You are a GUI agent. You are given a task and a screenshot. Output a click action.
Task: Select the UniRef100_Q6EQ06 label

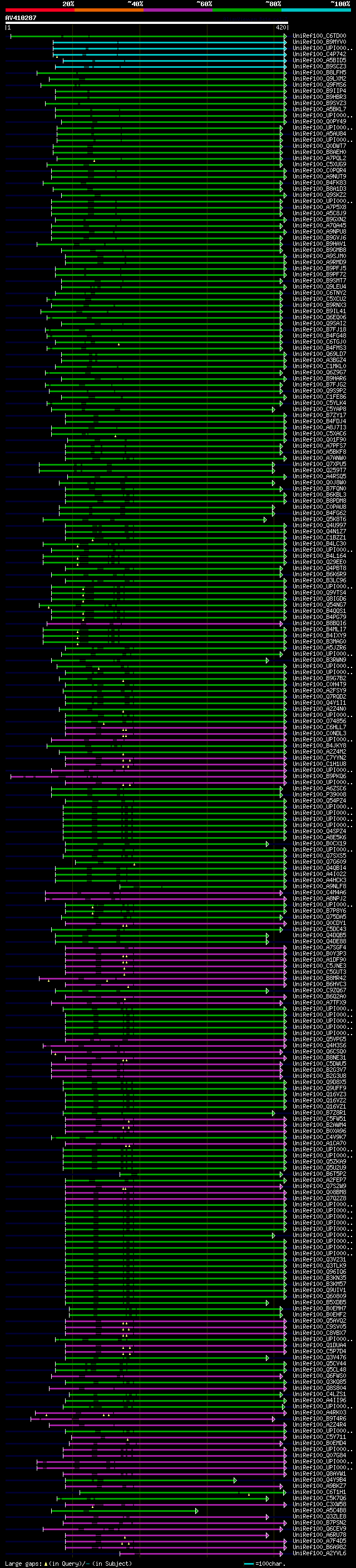tap(319, 317)
